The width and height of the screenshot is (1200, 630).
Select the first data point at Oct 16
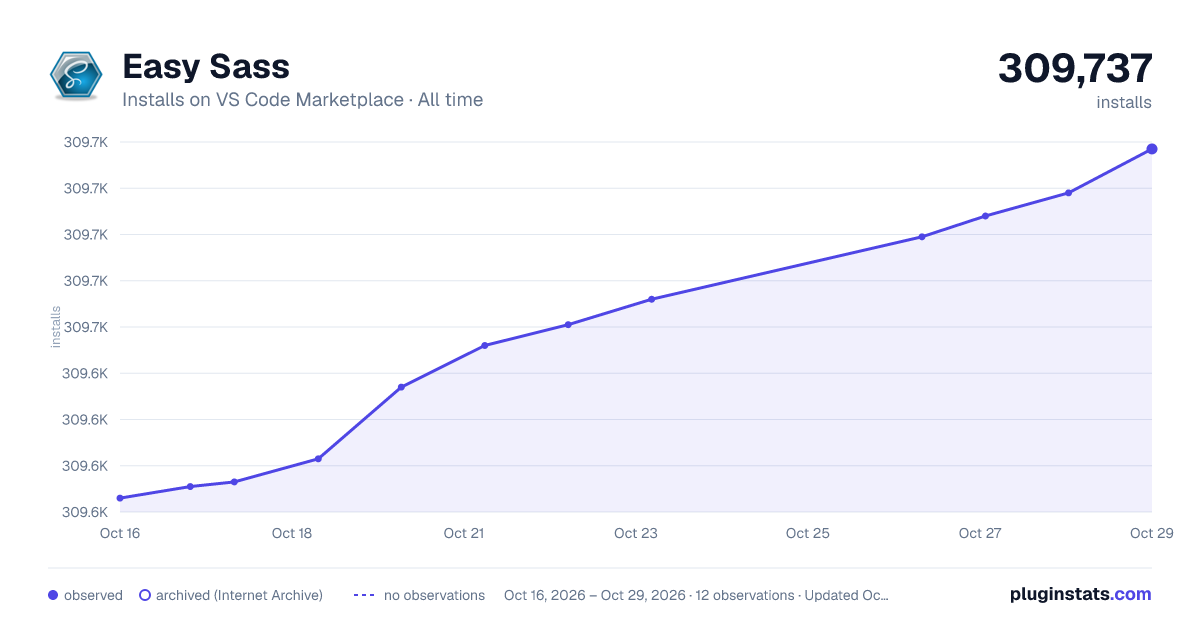pos(120,498)
